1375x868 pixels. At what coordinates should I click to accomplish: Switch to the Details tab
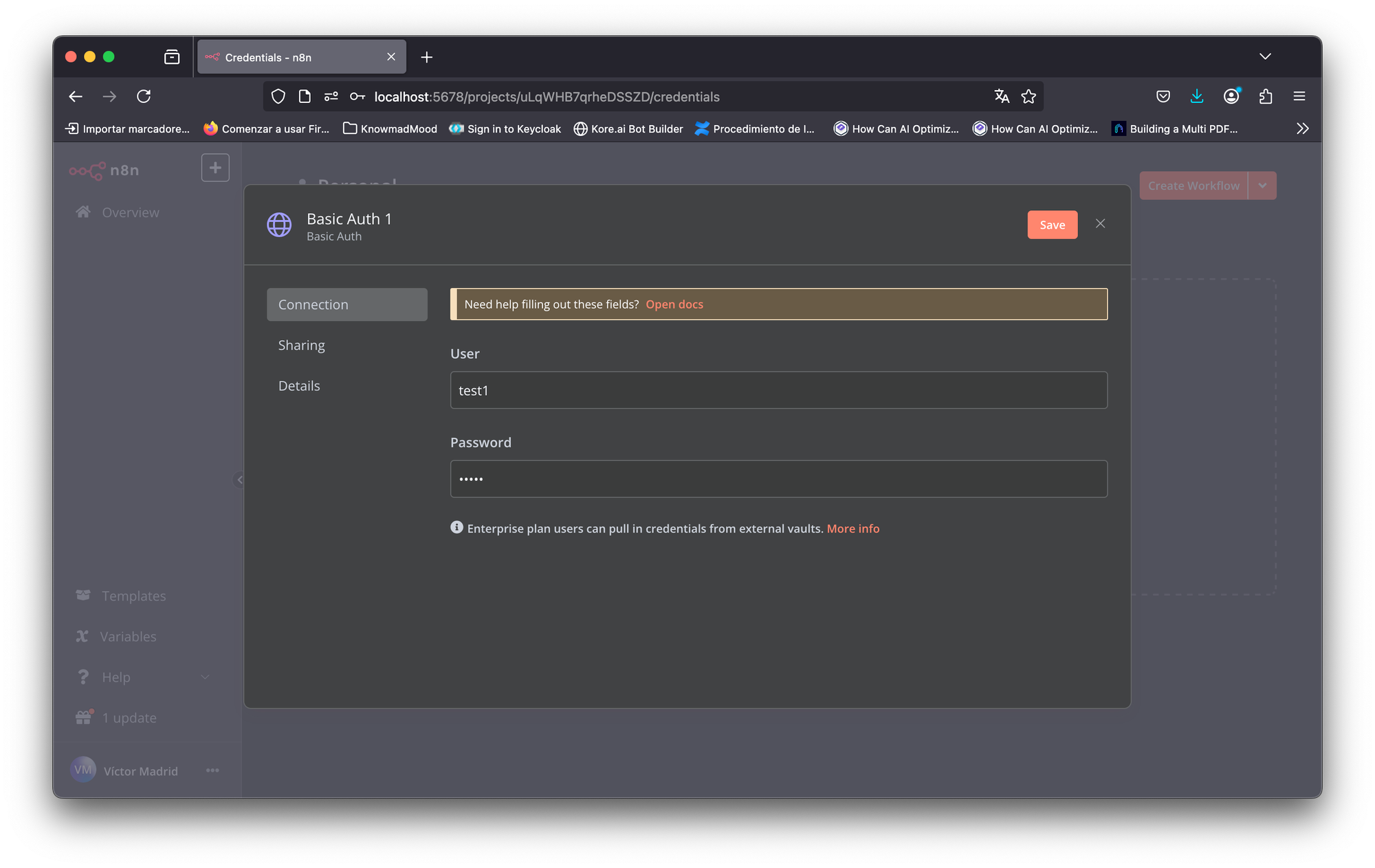click(299, 386)
